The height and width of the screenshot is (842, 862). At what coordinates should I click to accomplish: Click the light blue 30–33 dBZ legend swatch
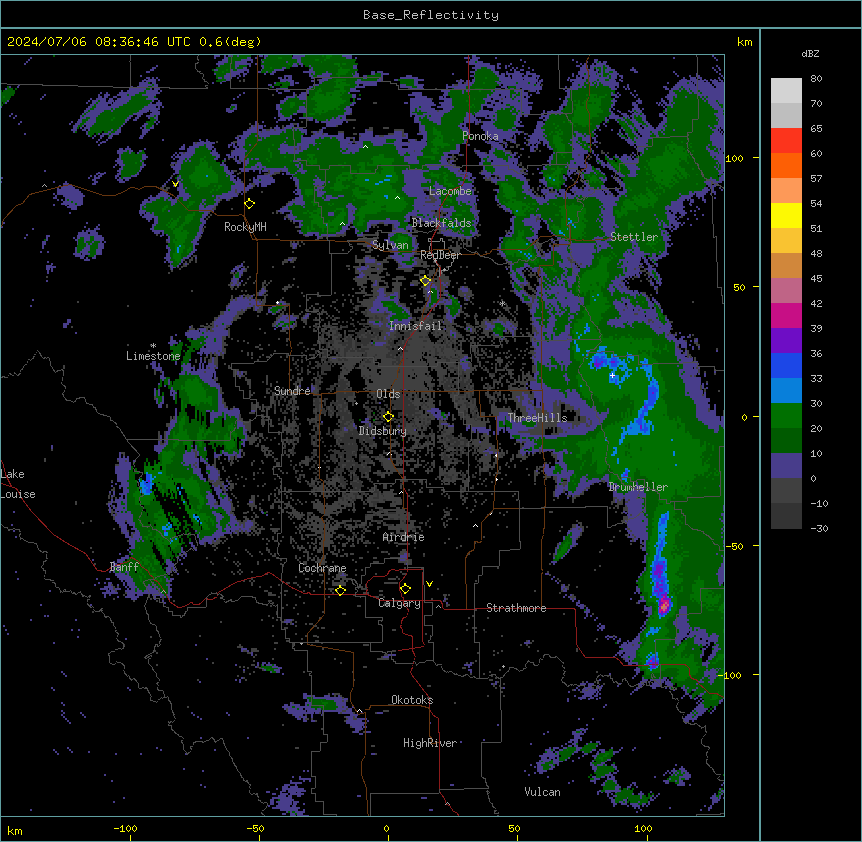pyautogui.click(x=786, y=390)
